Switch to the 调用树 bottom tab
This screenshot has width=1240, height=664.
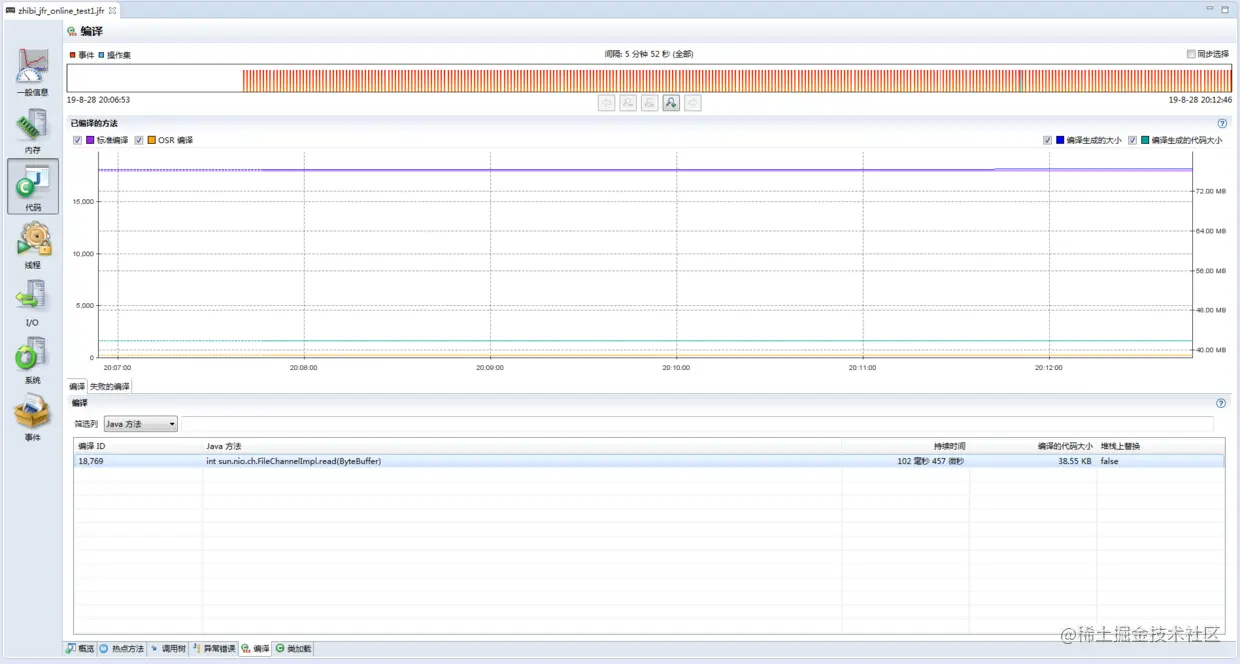click(x=168, y=649)
